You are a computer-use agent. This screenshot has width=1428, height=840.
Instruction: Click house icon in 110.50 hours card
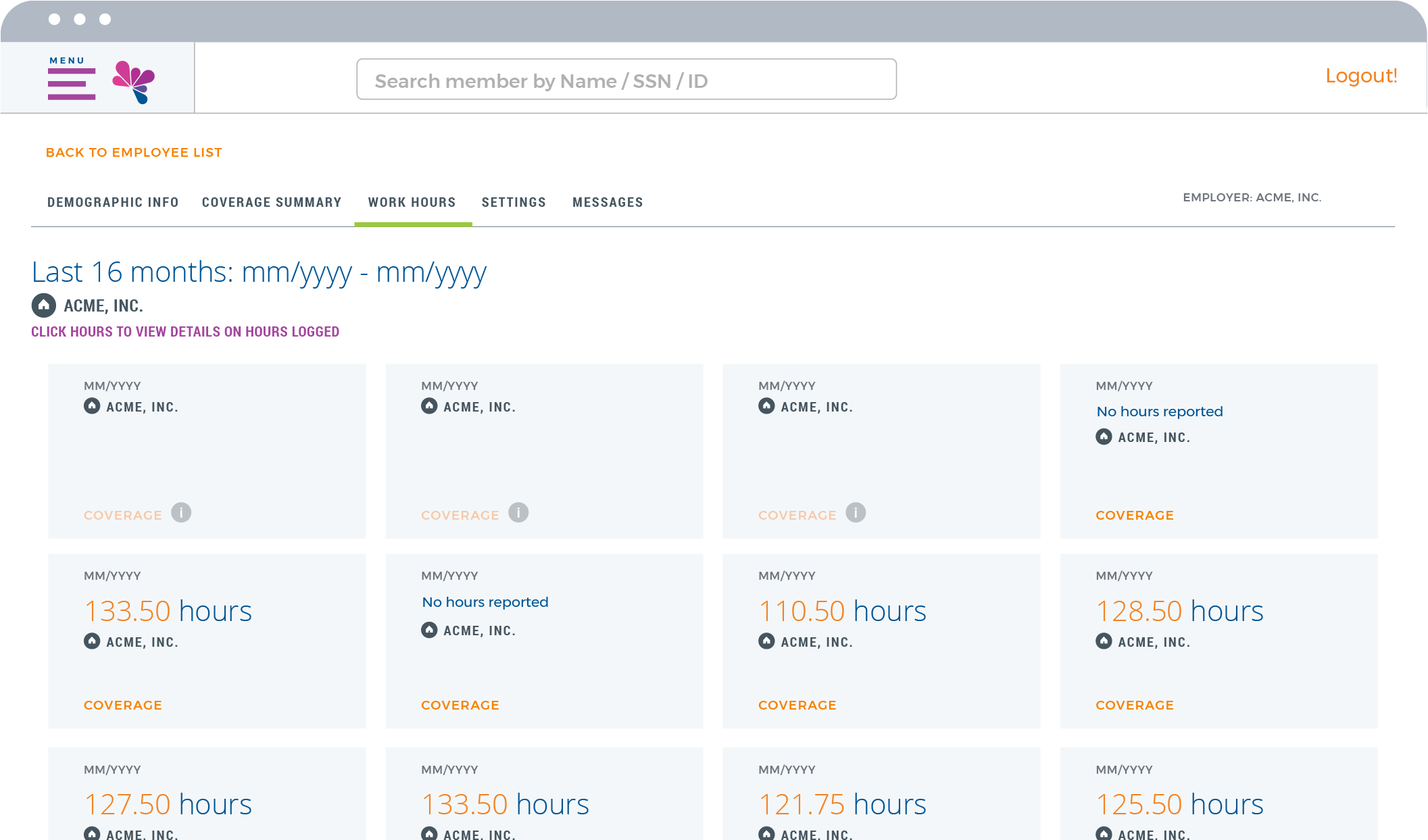point(766,641)
